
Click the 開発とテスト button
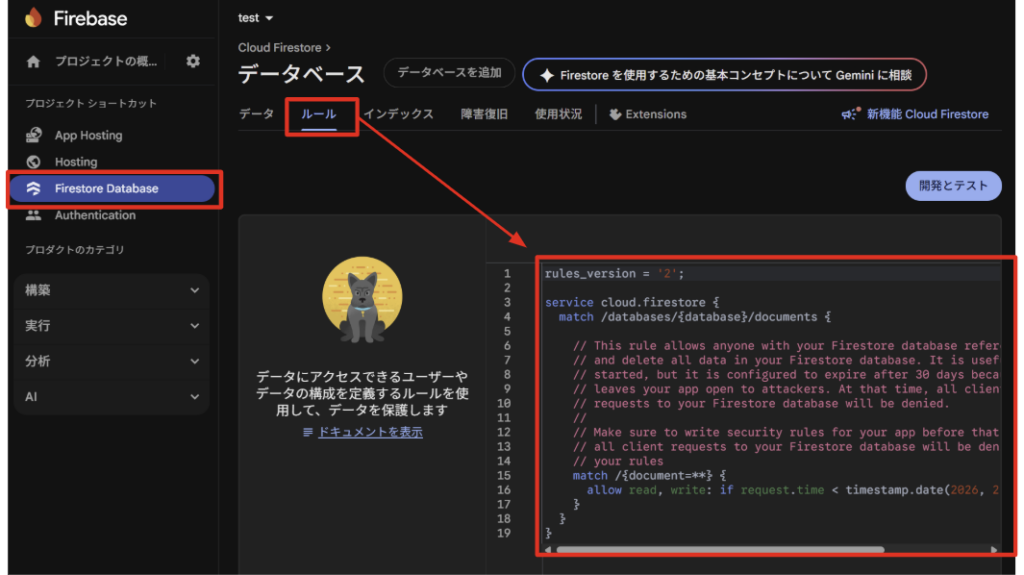[953, 185]
